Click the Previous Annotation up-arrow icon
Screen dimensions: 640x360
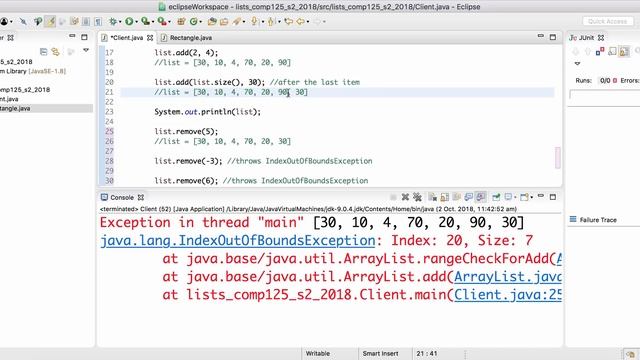271,21
